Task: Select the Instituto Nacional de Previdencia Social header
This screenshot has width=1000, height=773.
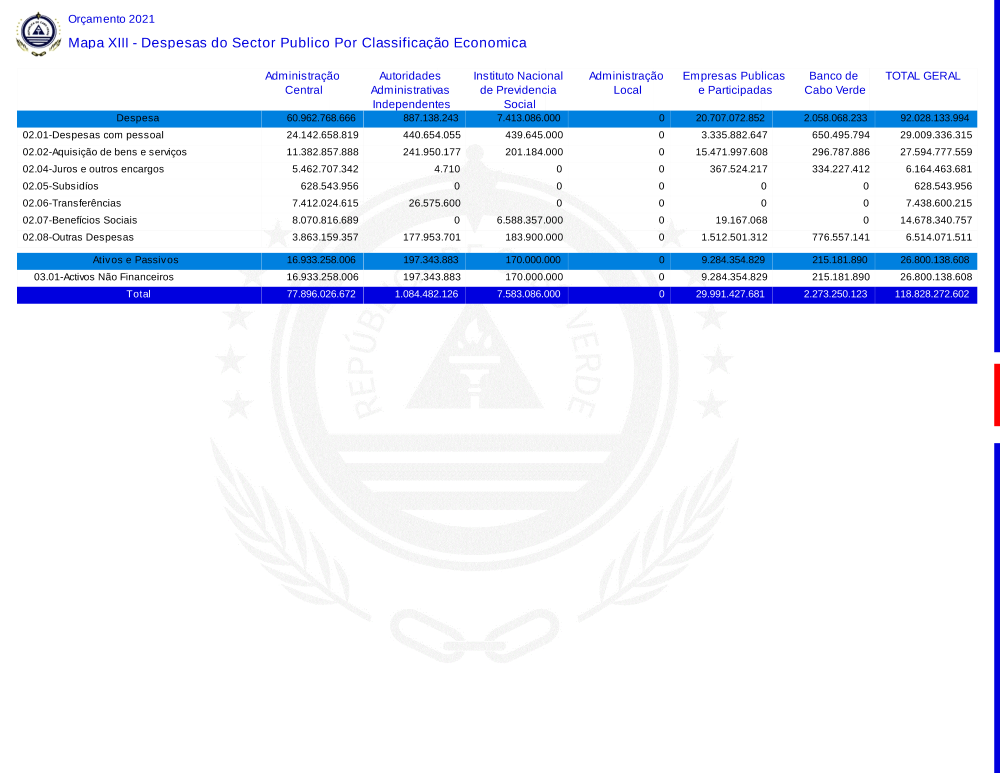Action: (518, 90)
